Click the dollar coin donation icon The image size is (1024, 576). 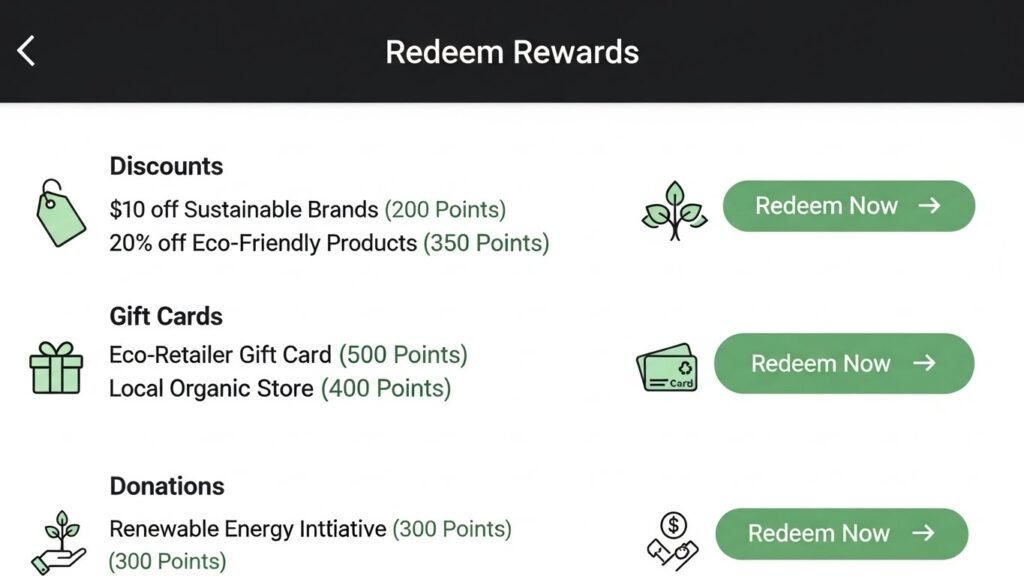[x=671, y=533]
